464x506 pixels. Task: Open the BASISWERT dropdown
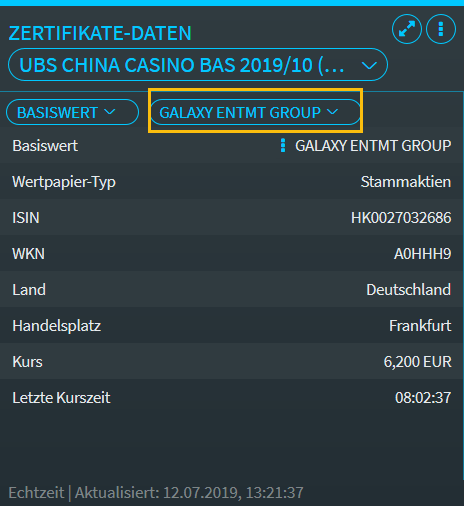coord(72,112)
